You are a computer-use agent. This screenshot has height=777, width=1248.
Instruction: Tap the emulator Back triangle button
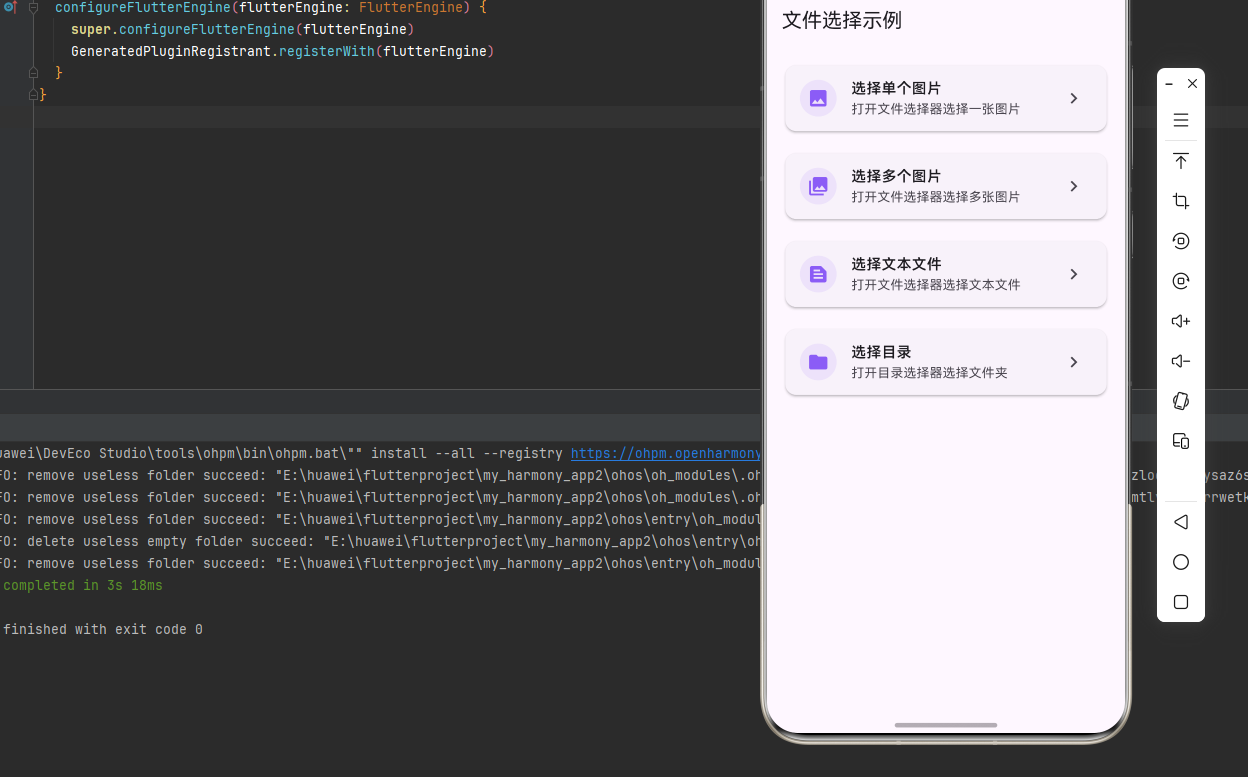click(1181, 522)
